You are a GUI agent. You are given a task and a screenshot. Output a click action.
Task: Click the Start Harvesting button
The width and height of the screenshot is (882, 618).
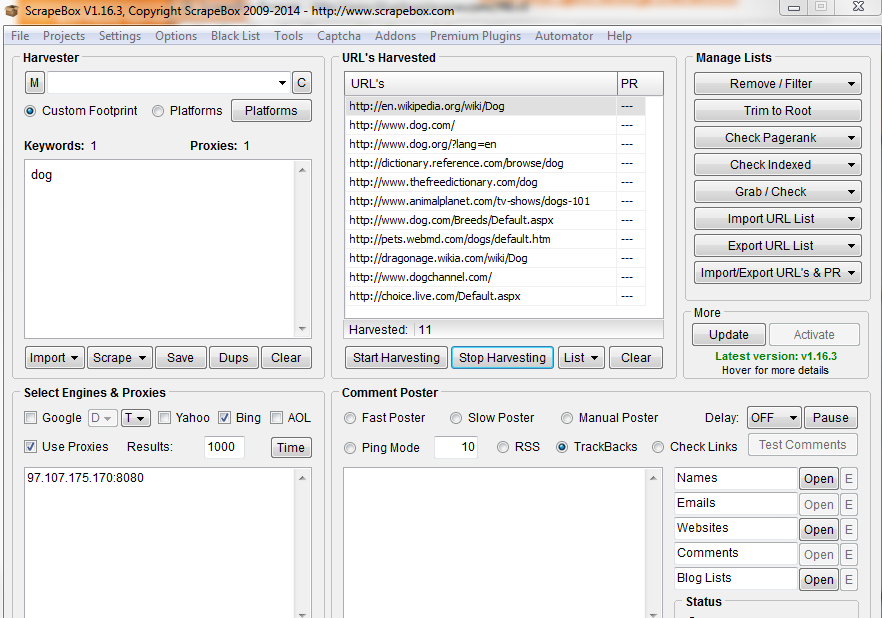point(396,358)
